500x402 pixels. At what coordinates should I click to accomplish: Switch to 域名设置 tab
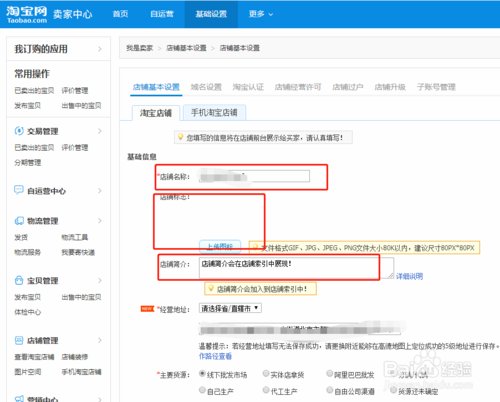point(206,87)
